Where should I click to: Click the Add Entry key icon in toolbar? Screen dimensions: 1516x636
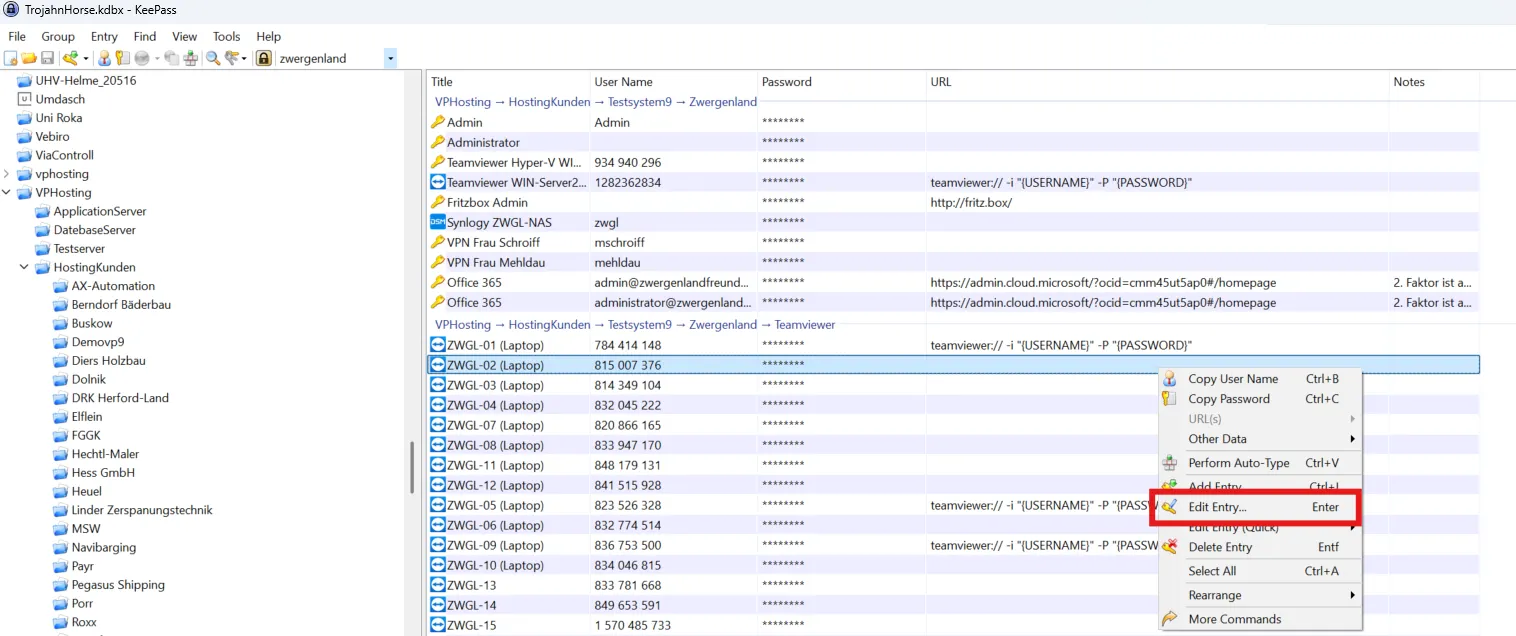pyautogui.click(x=70, y=59)
